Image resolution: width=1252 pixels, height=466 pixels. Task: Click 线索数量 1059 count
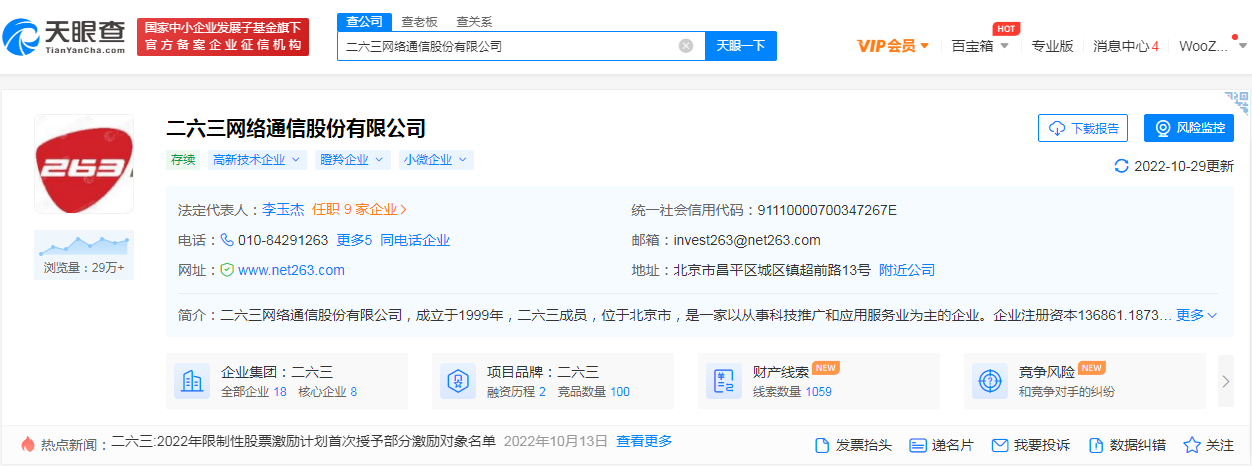coord(792,392)
